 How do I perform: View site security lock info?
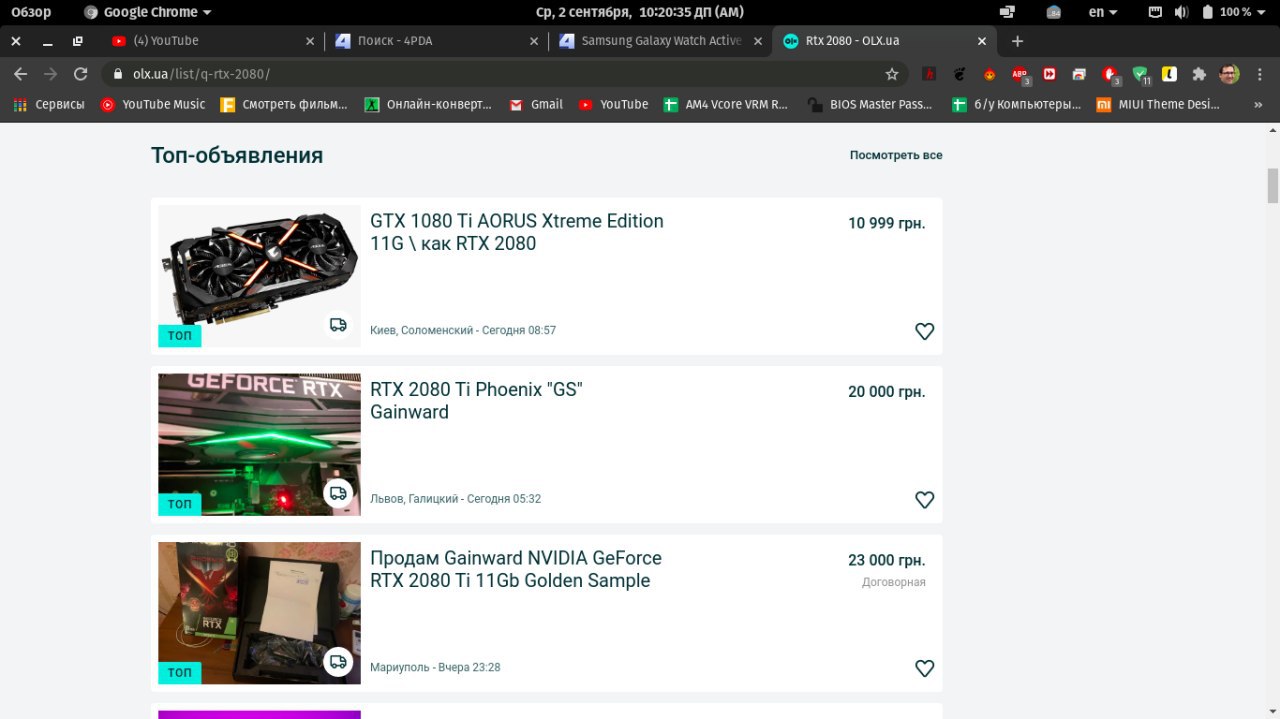pyautogui.click(x=118, y=74)
